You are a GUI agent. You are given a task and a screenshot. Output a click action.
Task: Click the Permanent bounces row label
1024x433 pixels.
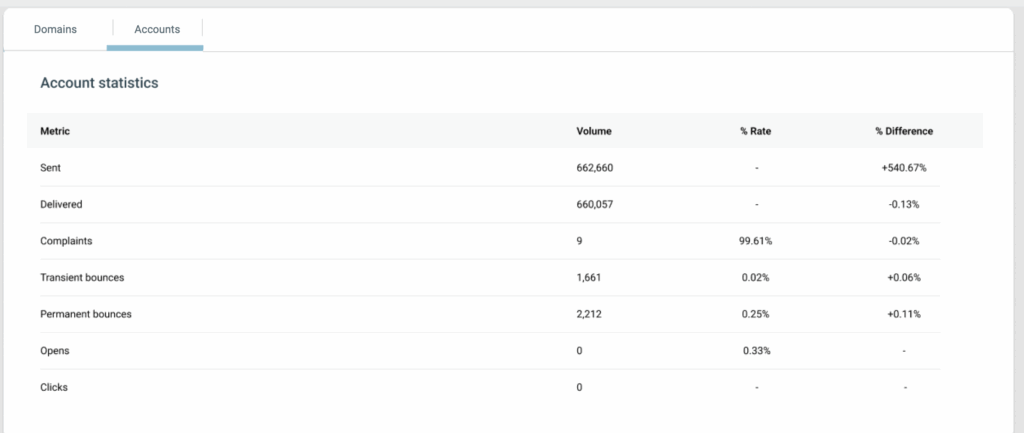86,314
